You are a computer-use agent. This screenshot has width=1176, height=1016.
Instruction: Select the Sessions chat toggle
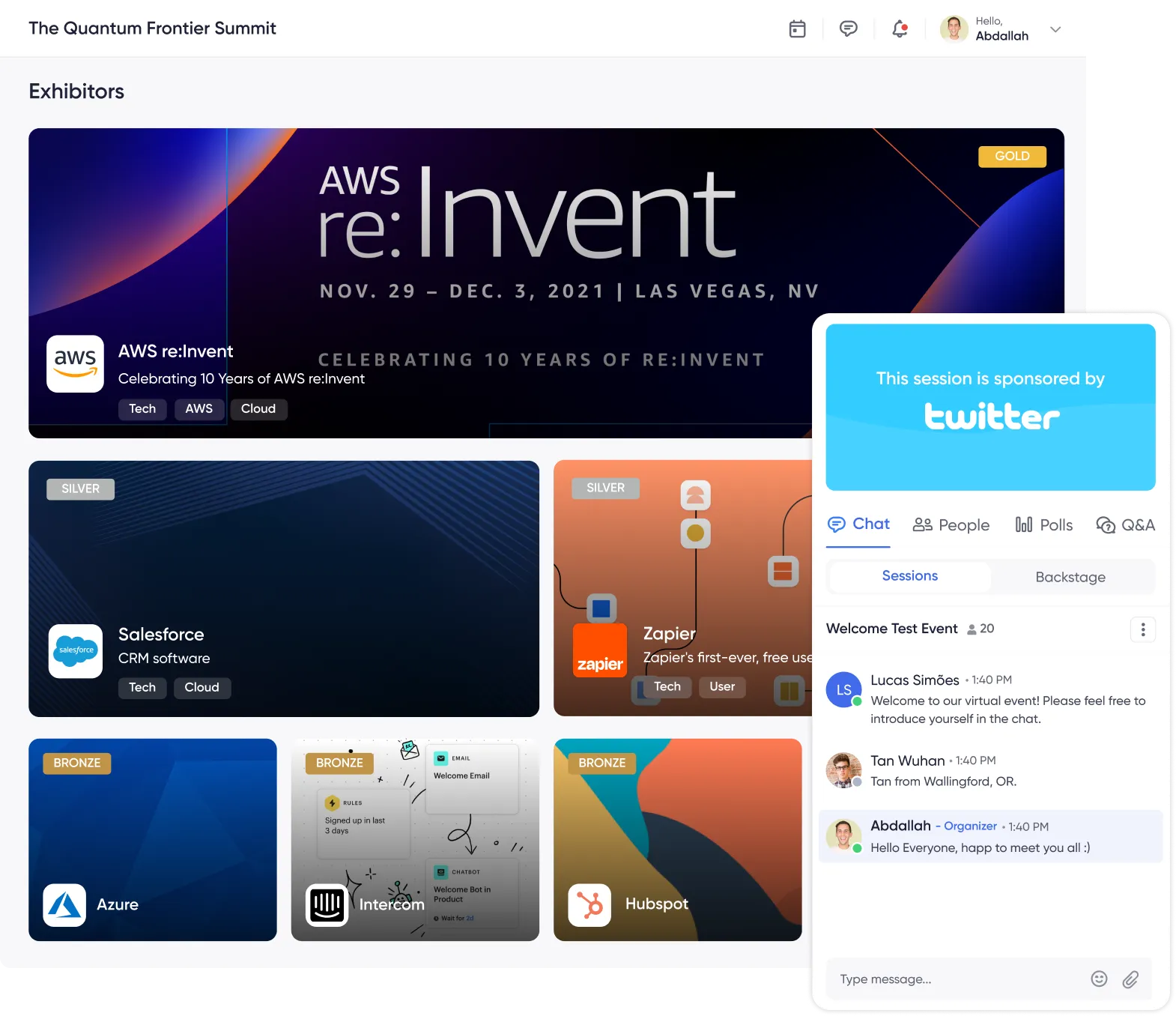pos(909,576)
